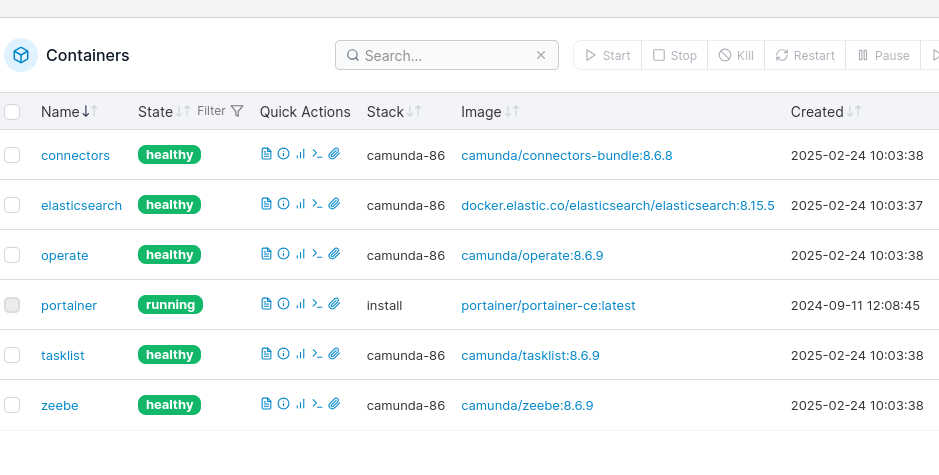Viewport: 939px width, 475px height.
Task: Click the running state badge for portainer
Action: click(x=171, y=304)
